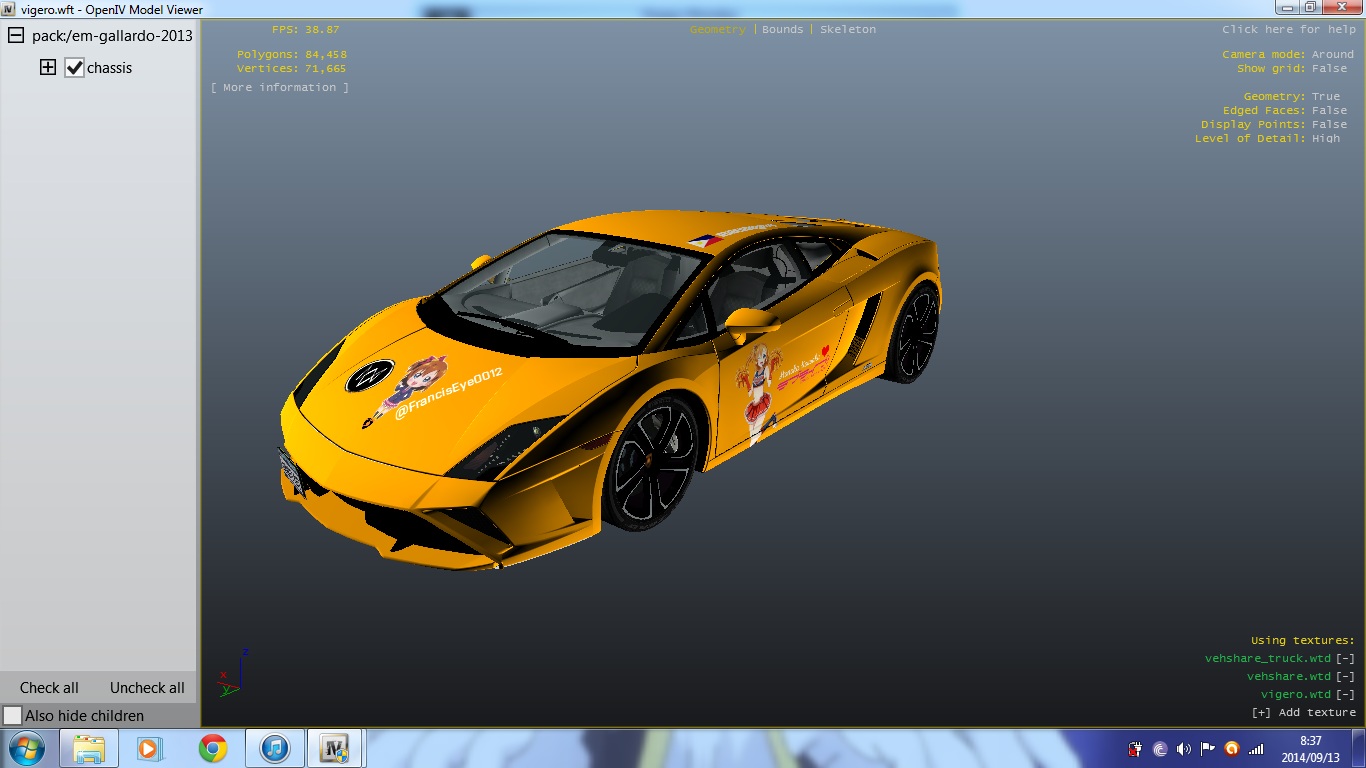Toggle Show grid value False

[x=1329, y=69]
